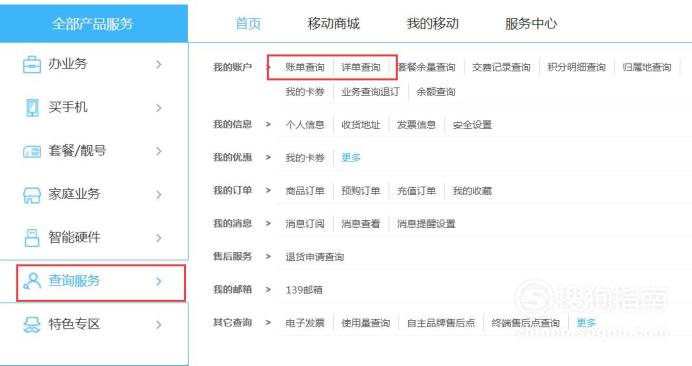The height and width of the screenshot is (366, 692).
Task: Click the person icon beside 查询服务
Action: tap(32, 281)
